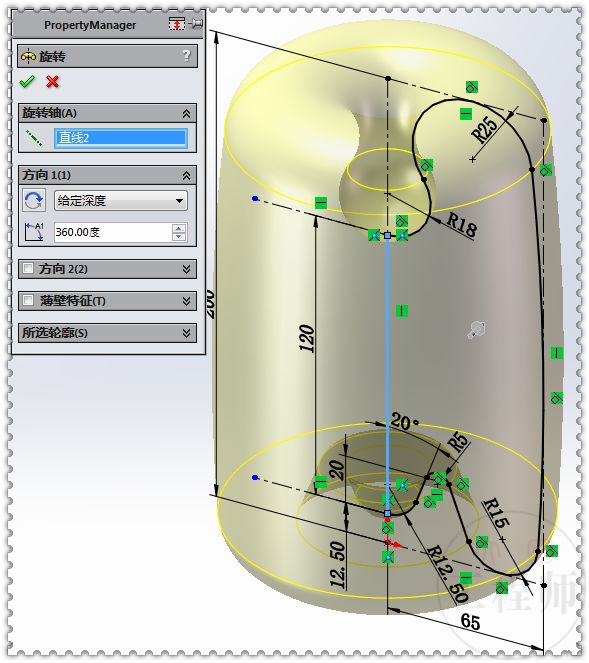Confirm the revolve with green checkmark
The height and width of the screenshot is (663, 589).
pyautogui.click(x=27, y=81)
